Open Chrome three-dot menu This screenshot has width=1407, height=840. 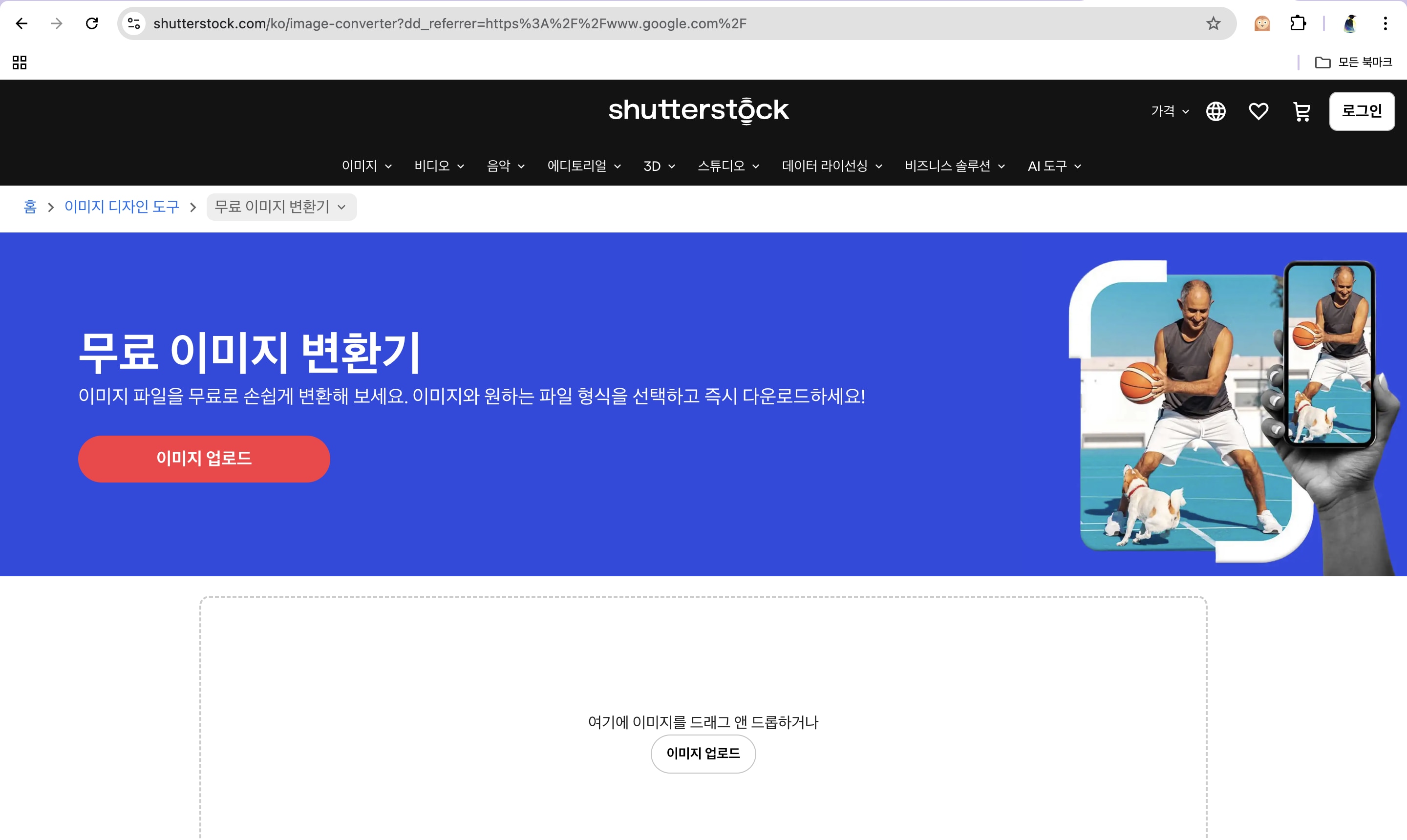(x=1385, y=24)
